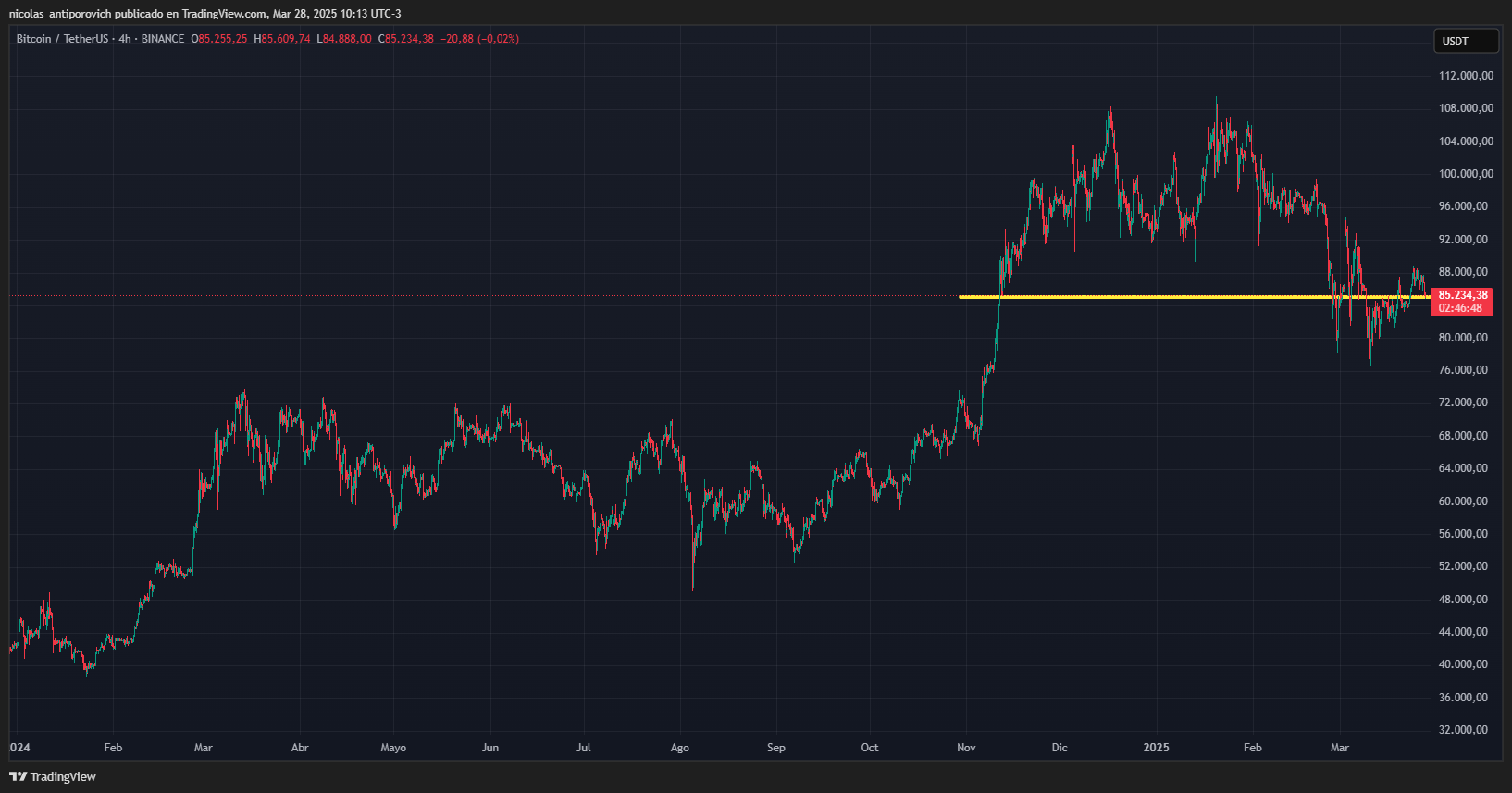Click the change value −20,88 (−0,02%)
The height and width of the screenshot is (793, 1512).
[x=479, y=39]
